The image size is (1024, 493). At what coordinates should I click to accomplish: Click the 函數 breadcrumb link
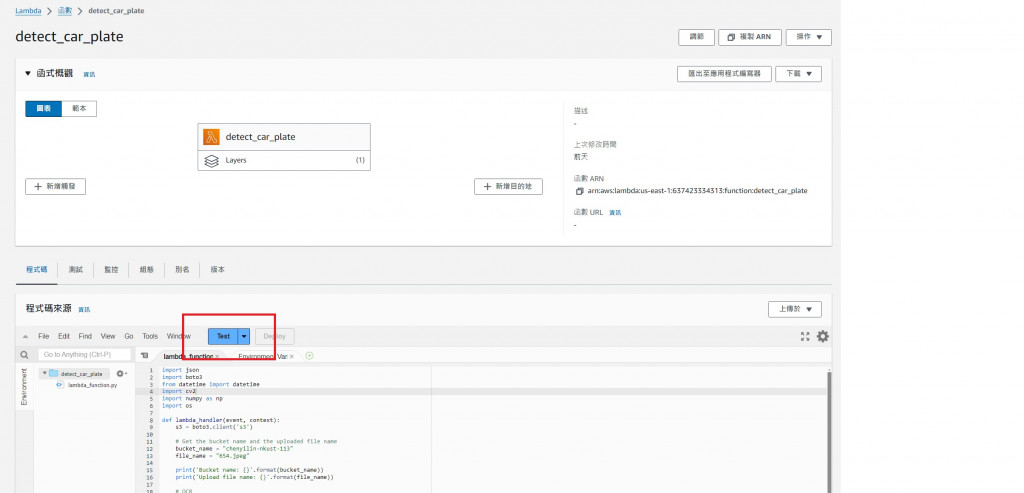pyautogui.click(x=65, y=10)
